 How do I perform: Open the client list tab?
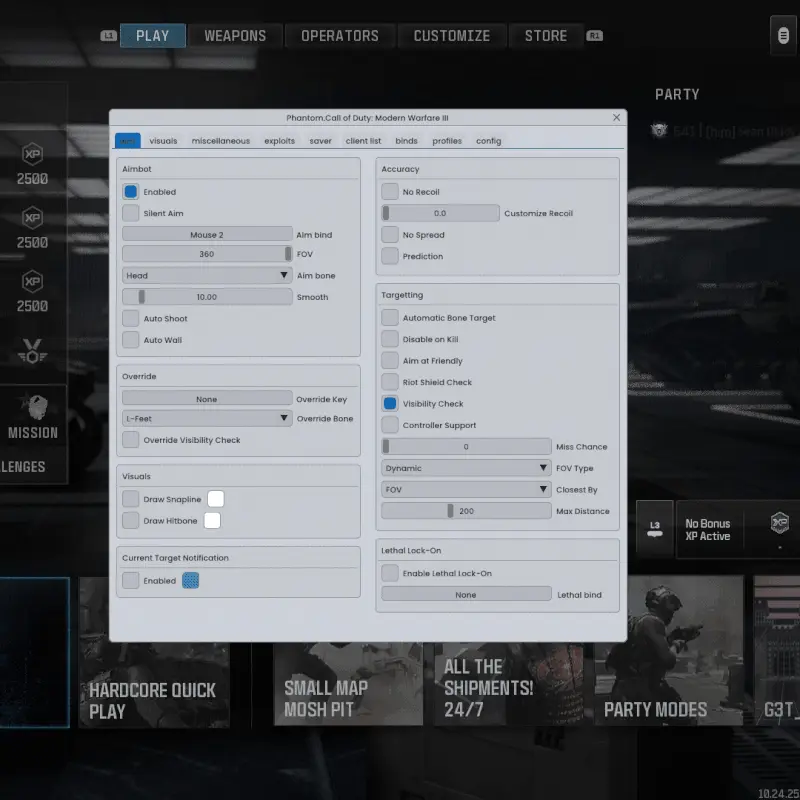coord(363,141)
